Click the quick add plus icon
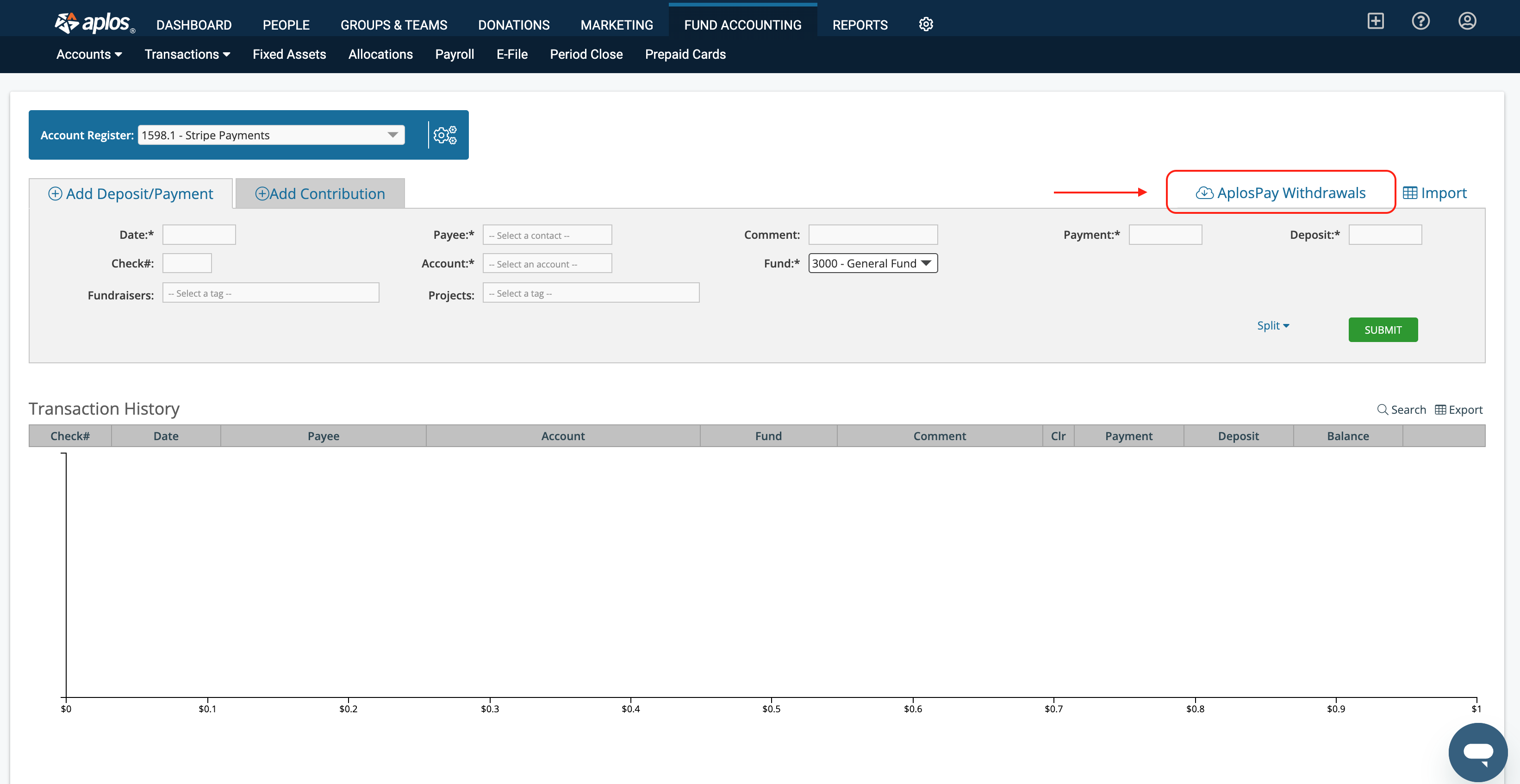The image size is (1520, 784). point(1376,21)
